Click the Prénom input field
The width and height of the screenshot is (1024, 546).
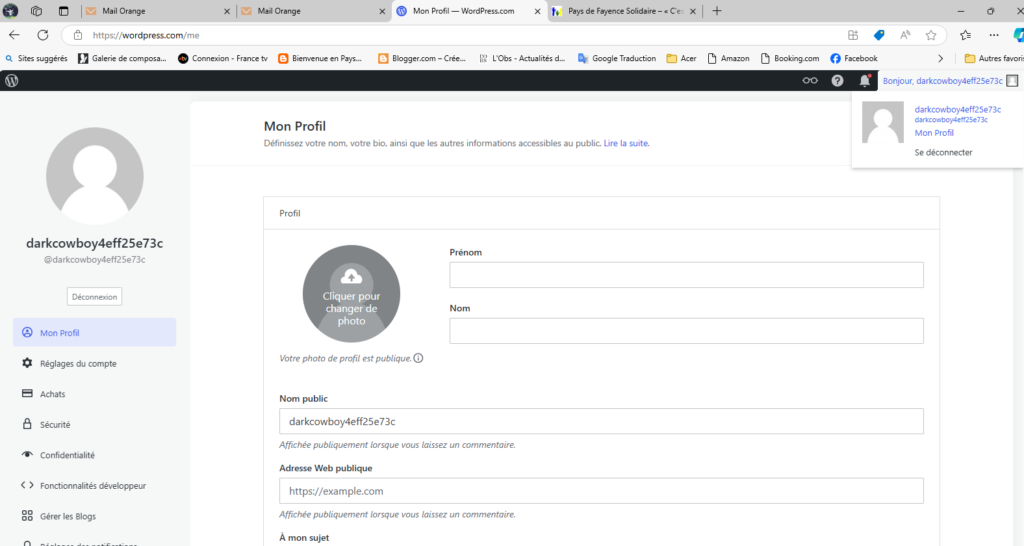point(686,275)
